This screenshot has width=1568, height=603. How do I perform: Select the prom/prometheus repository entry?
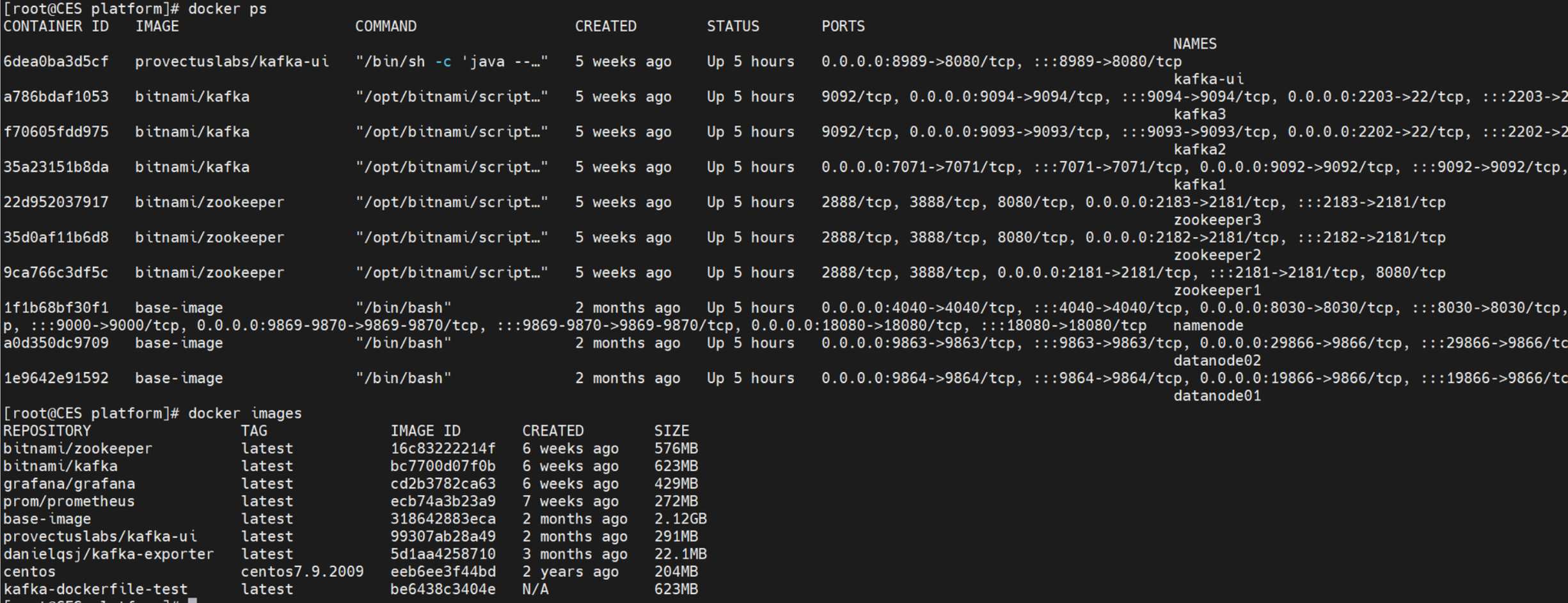pos(69,501)
